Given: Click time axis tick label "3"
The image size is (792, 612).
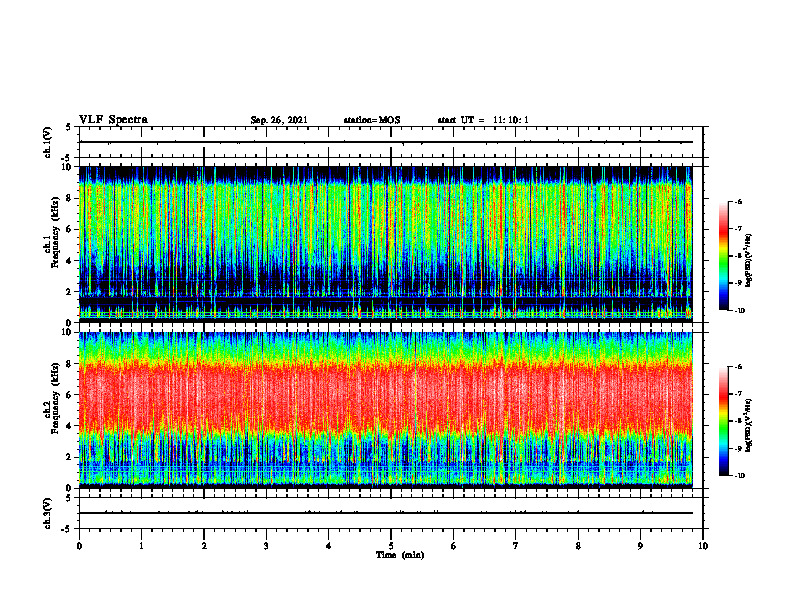Looking at the screenshot, I should coord(266,546).
